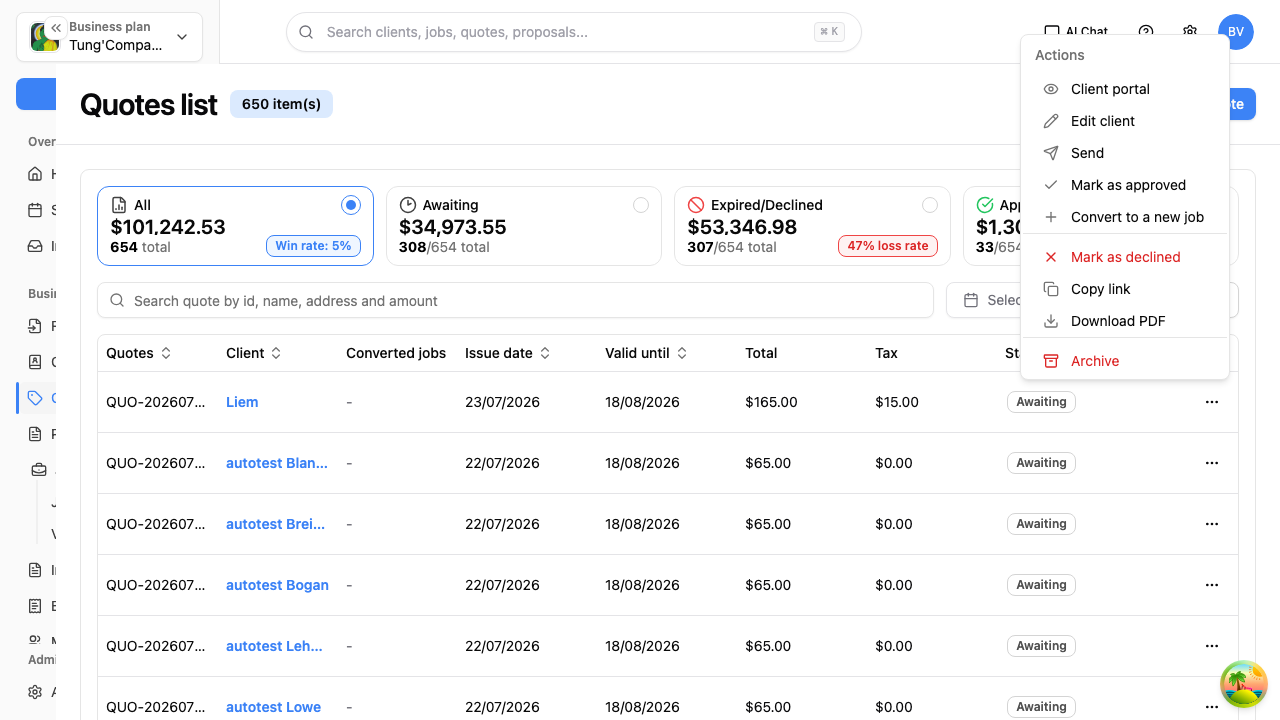Click the 650 item(s) count badge

[281, 104]
